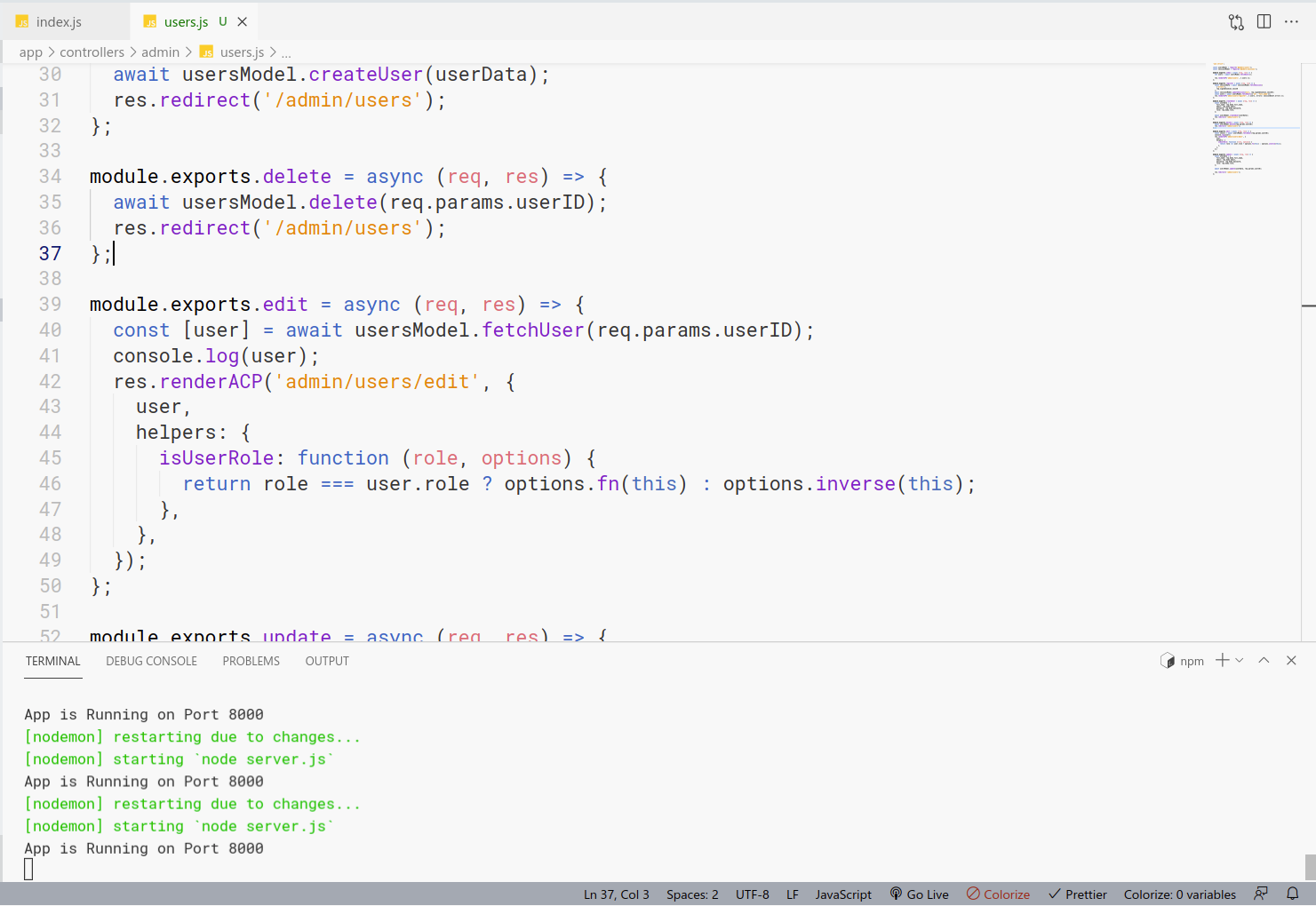The height and width of the screenshot is (906, 1316).
Task: Click 'module.exports.delete' on line 34
Action: (211, 177)
